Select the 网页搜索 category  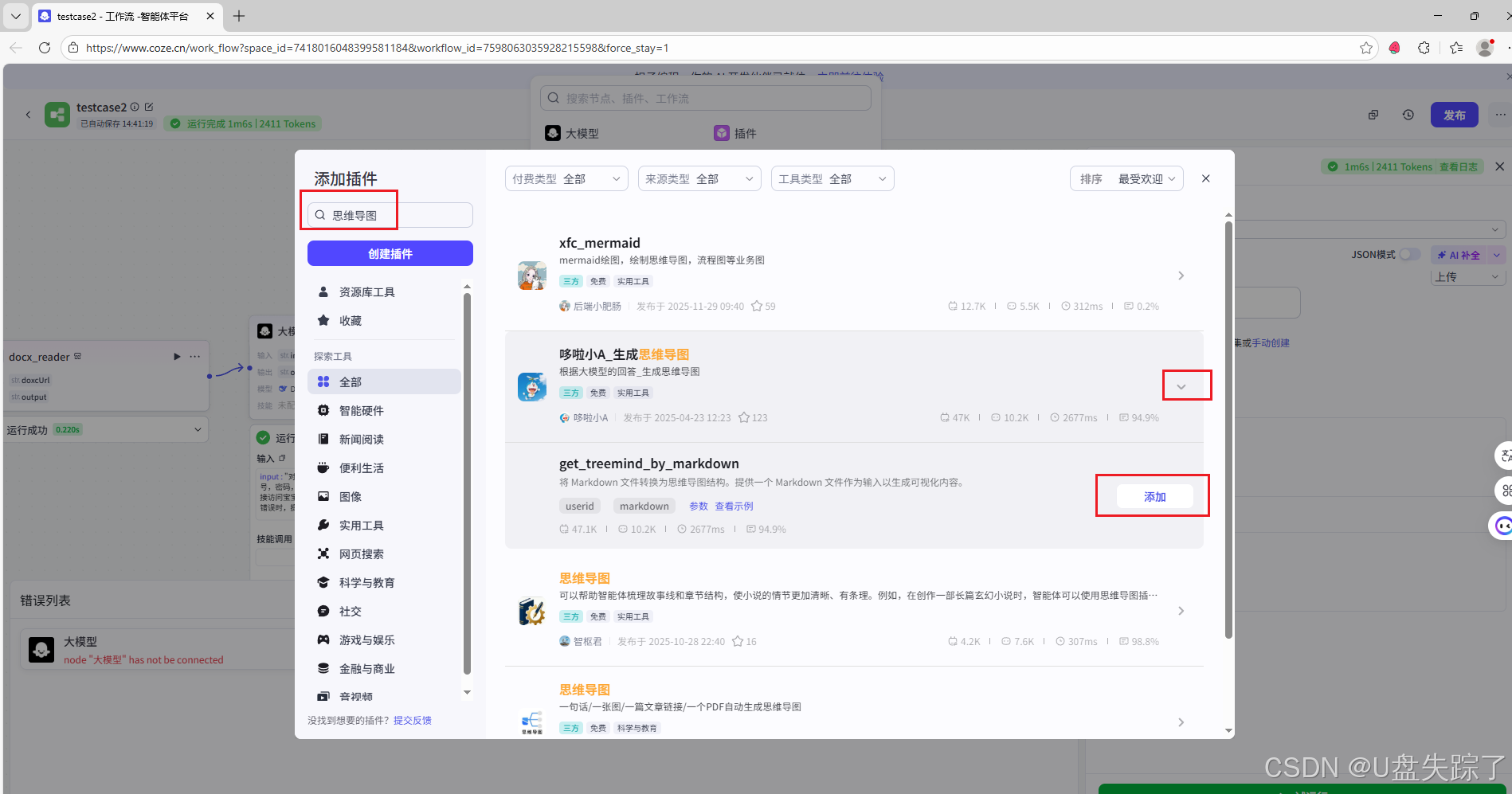coord(384,553)
